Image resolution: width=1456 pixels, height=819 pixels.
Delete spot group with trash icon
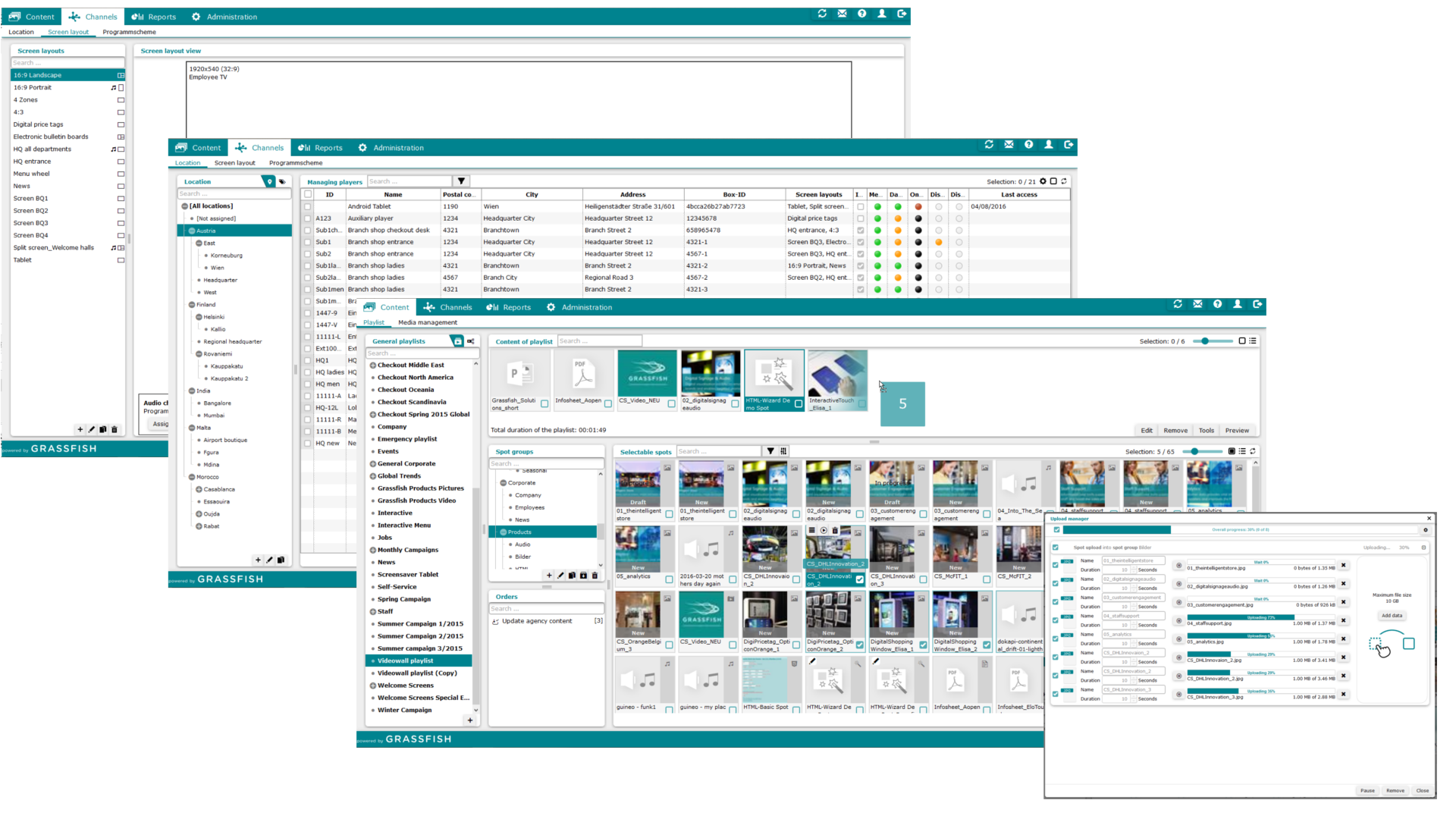point(595,576)
